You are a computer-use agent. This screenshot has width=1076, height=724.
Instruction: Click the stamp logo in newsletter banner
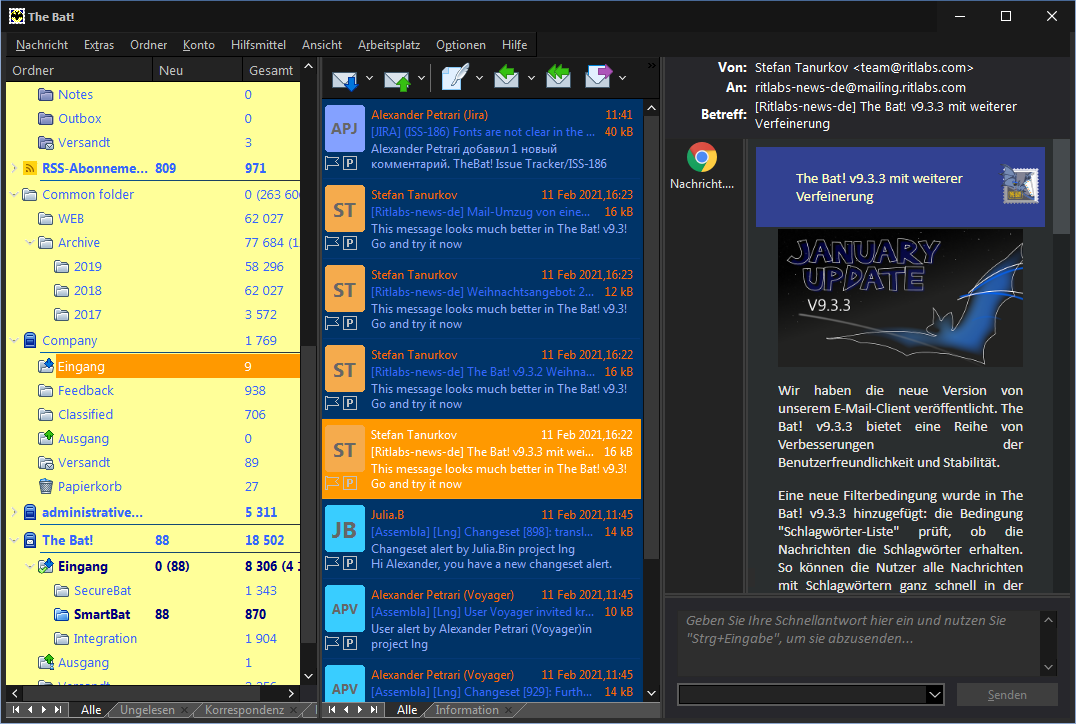point(1020,186)
